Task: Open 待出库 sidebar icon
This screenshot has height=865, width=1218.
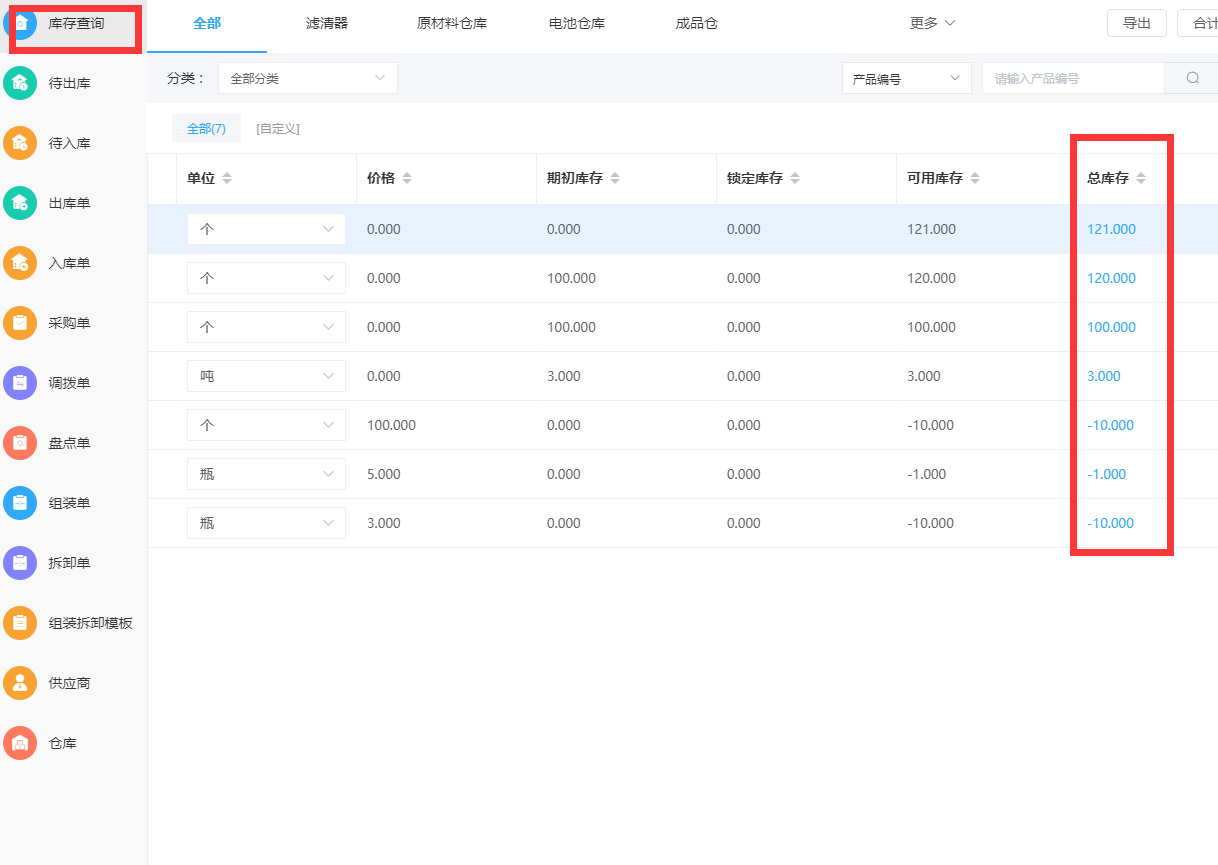Action: coord(20,83)
